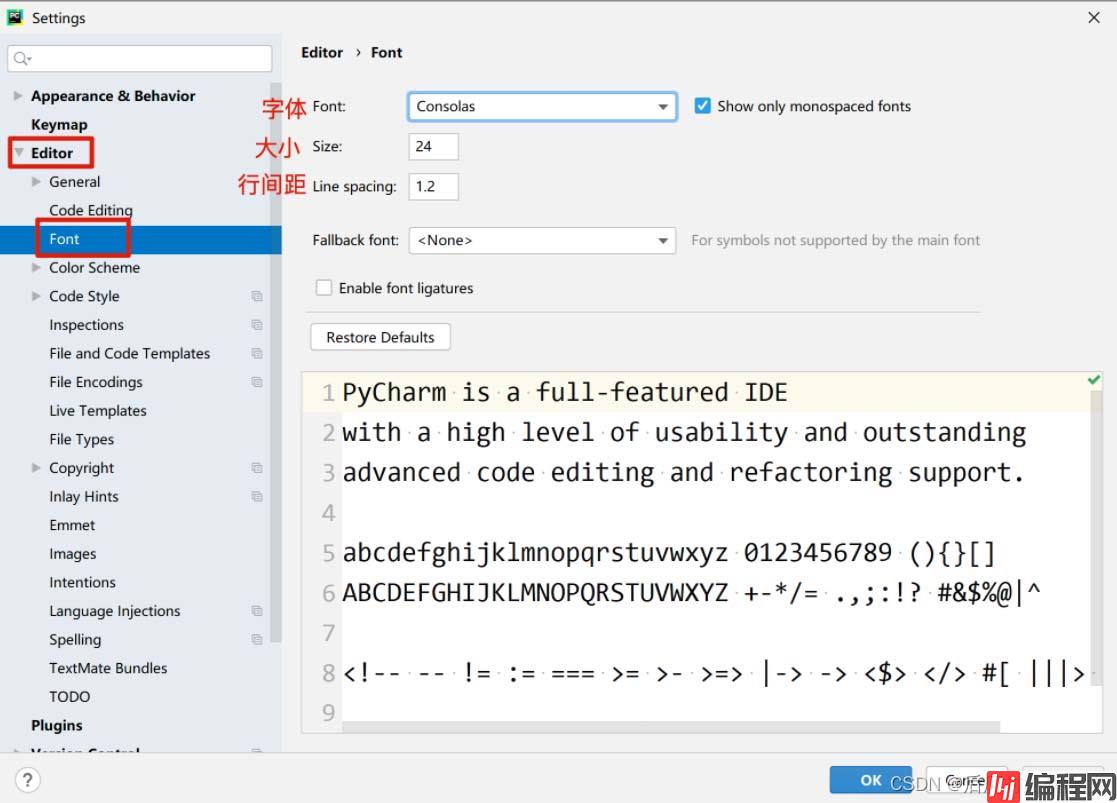
Task: Collapse the Editor section arrow
Action: [x=19, y=153]
